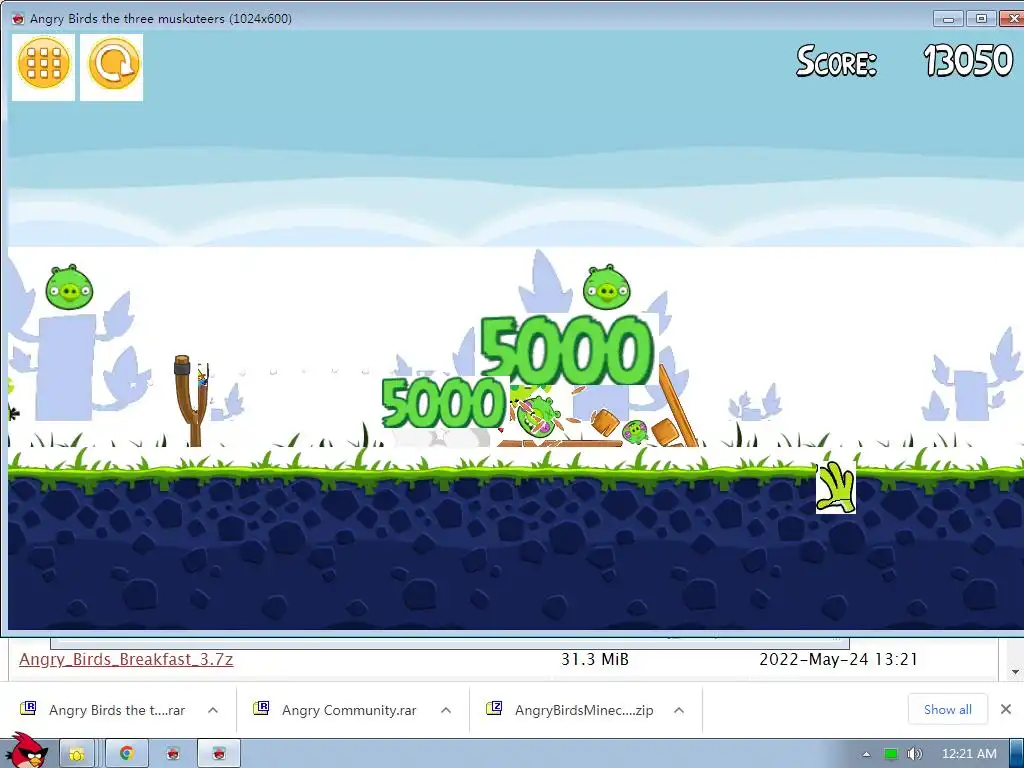Click the green pig above the 5000 score

[x=607, y=287]
